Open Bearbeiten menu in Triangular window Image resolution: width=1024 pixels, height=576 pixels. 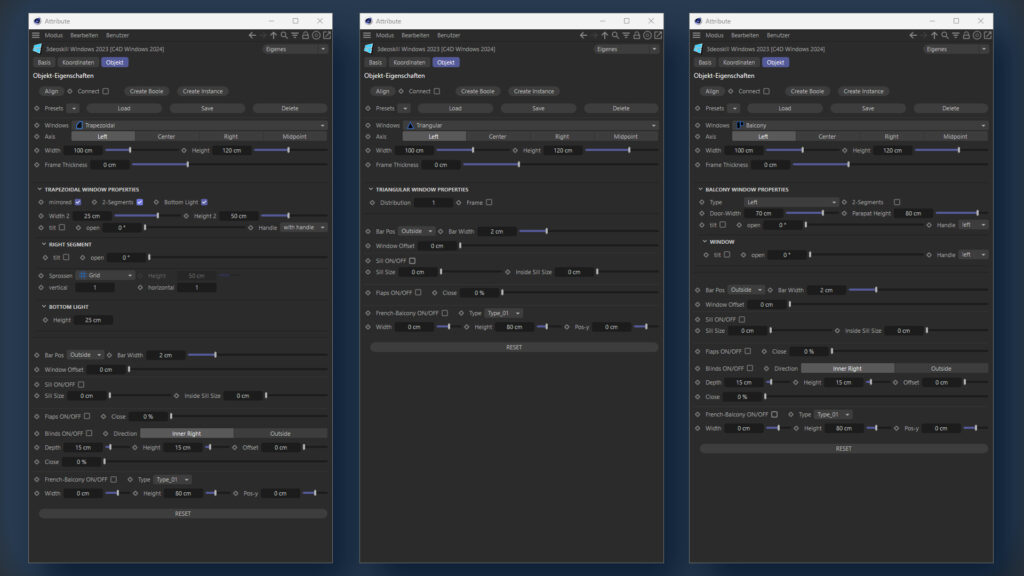(415, 35)
